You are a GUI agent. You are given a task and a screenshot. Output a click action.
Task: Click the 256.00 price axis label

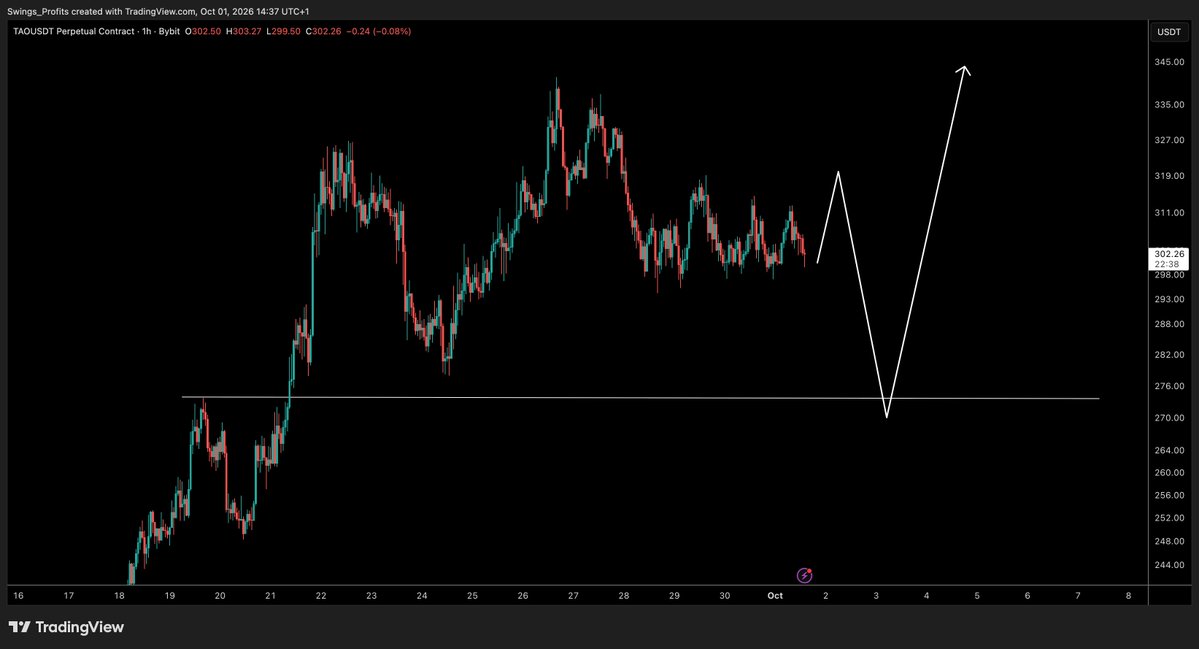coord(1169,495)
